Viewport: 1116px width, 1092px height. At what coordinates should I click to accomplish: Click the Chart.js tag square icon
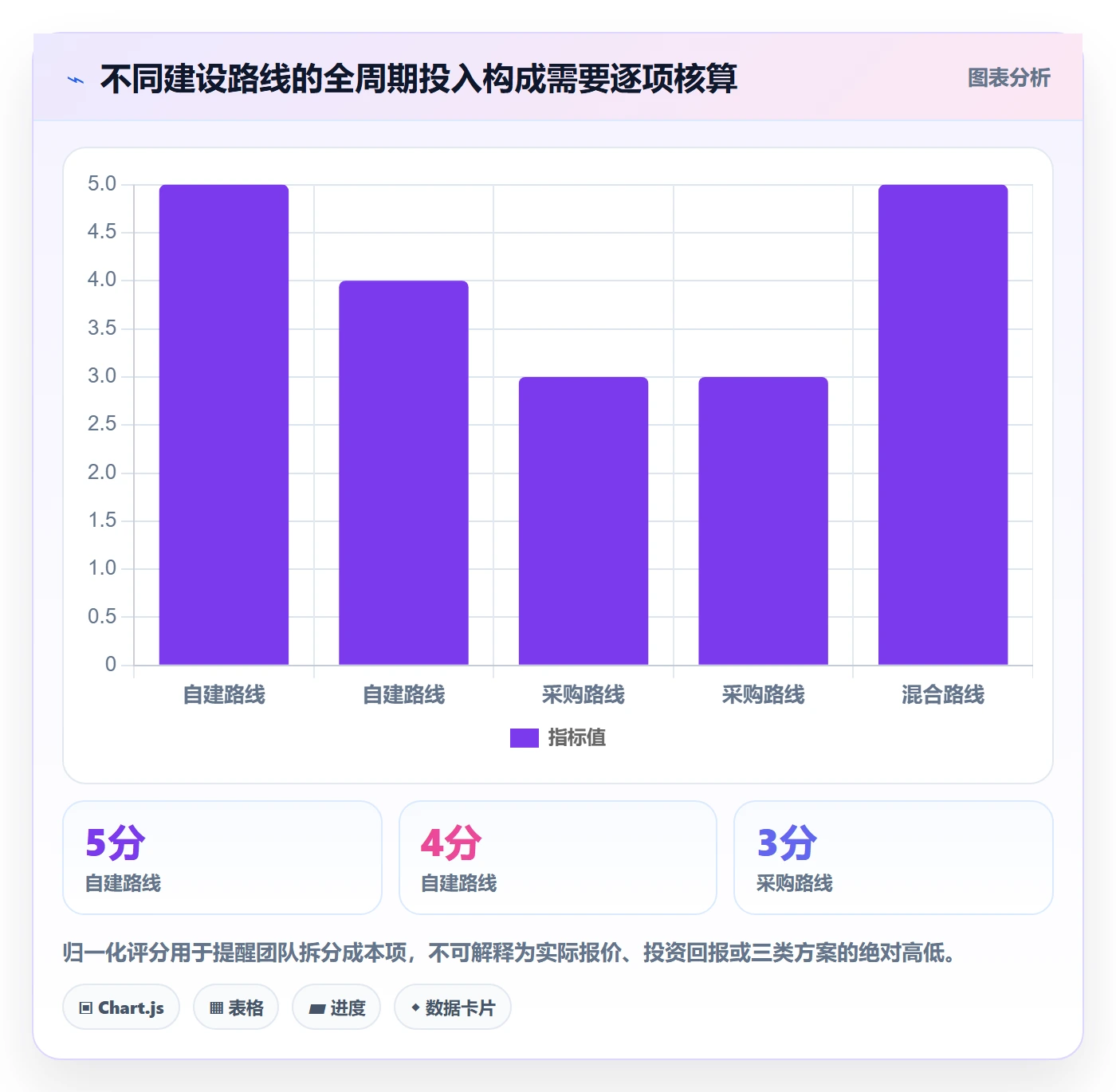pos(86,1008)
